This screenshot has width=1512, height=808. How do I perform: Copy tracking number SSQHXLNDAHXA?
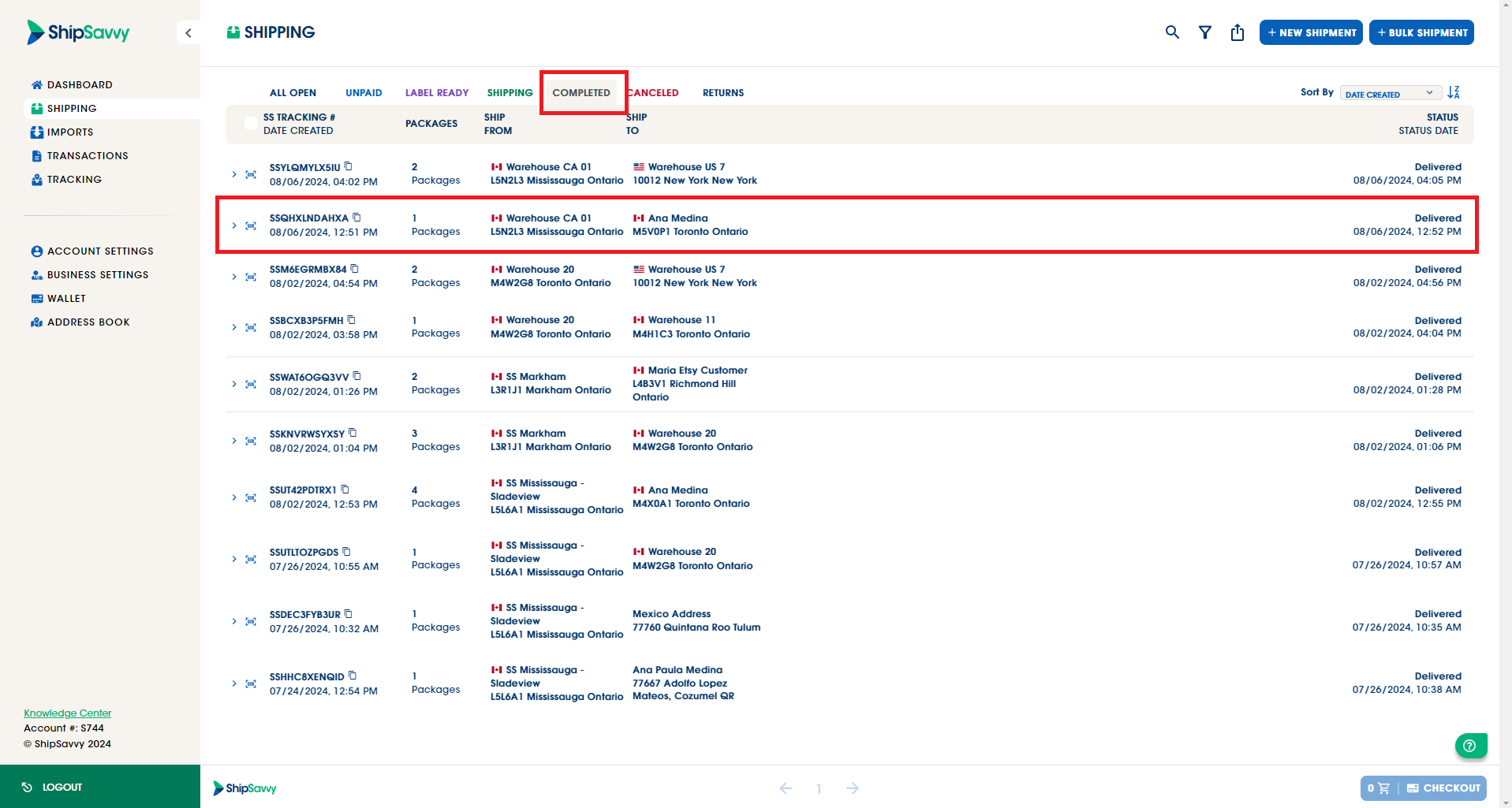coord(357,218)
